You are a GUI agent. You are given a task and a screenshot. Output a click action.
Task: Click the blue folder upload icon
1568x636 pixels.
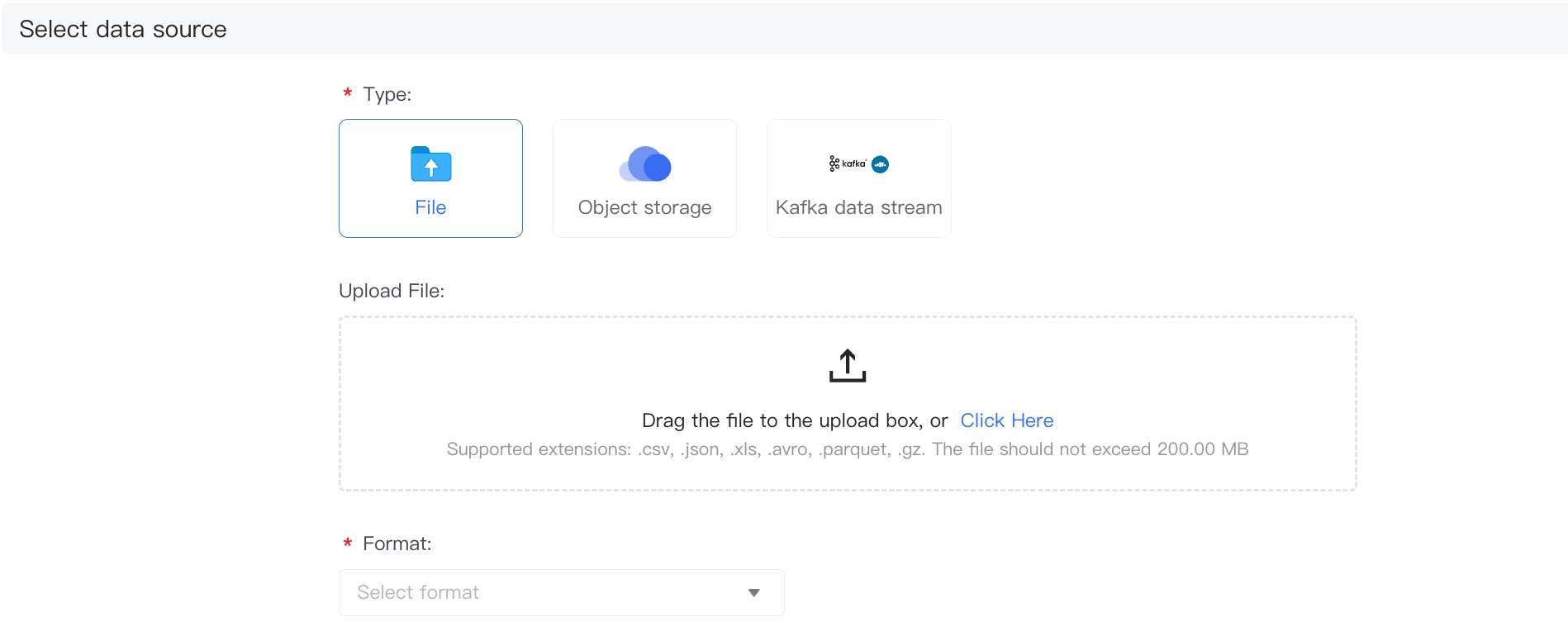coord(430,164)
